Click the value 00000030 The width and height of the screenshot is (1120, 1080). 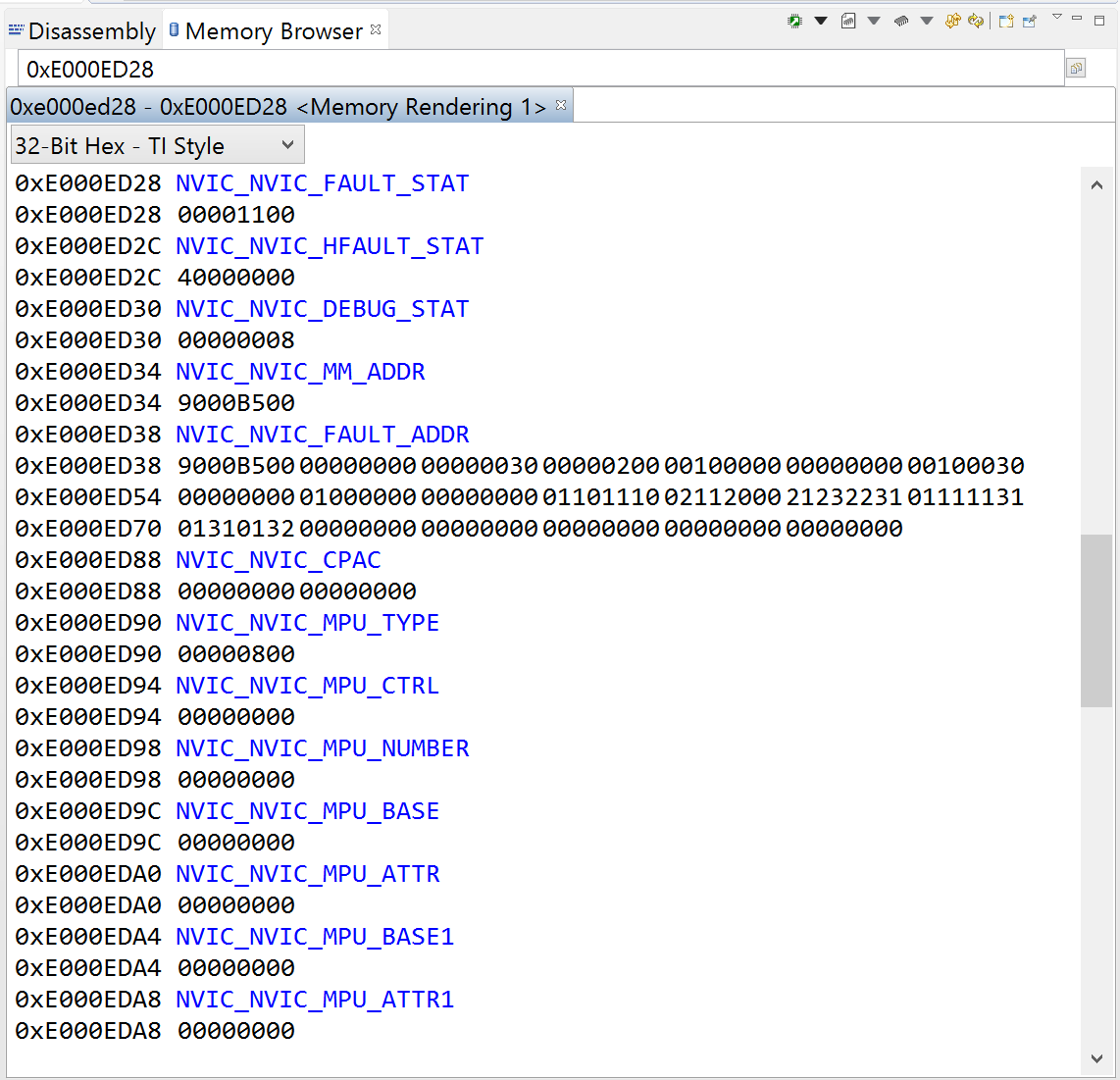tap(480, 466)
